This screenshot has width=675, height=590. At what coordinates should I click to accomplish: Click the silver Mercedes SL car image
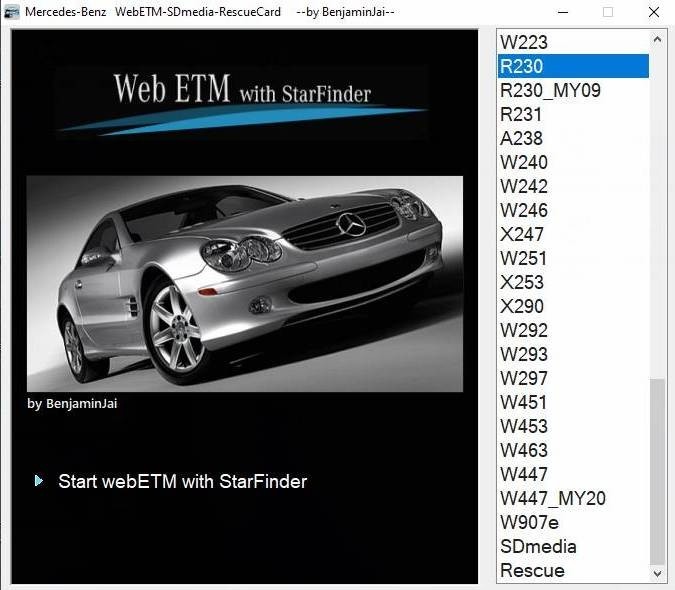(245, 284)
